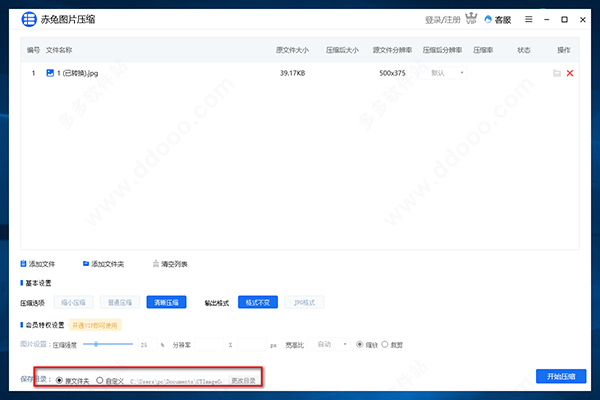Close the 赤兔图片压缩 window
Screen dimensions: 600x400
[582, 20]
